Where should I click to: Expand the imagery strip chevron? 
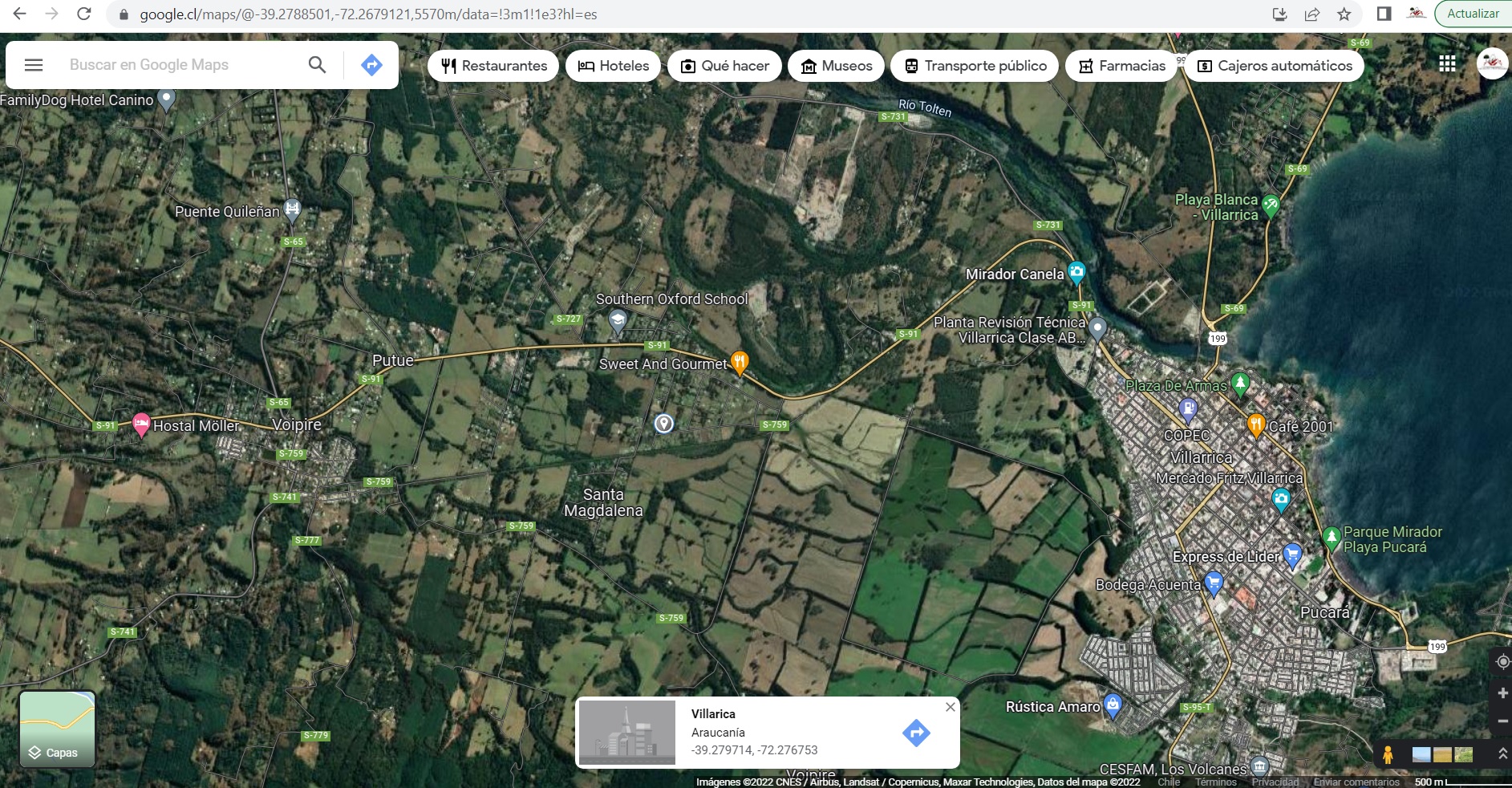coord(1502,754)
